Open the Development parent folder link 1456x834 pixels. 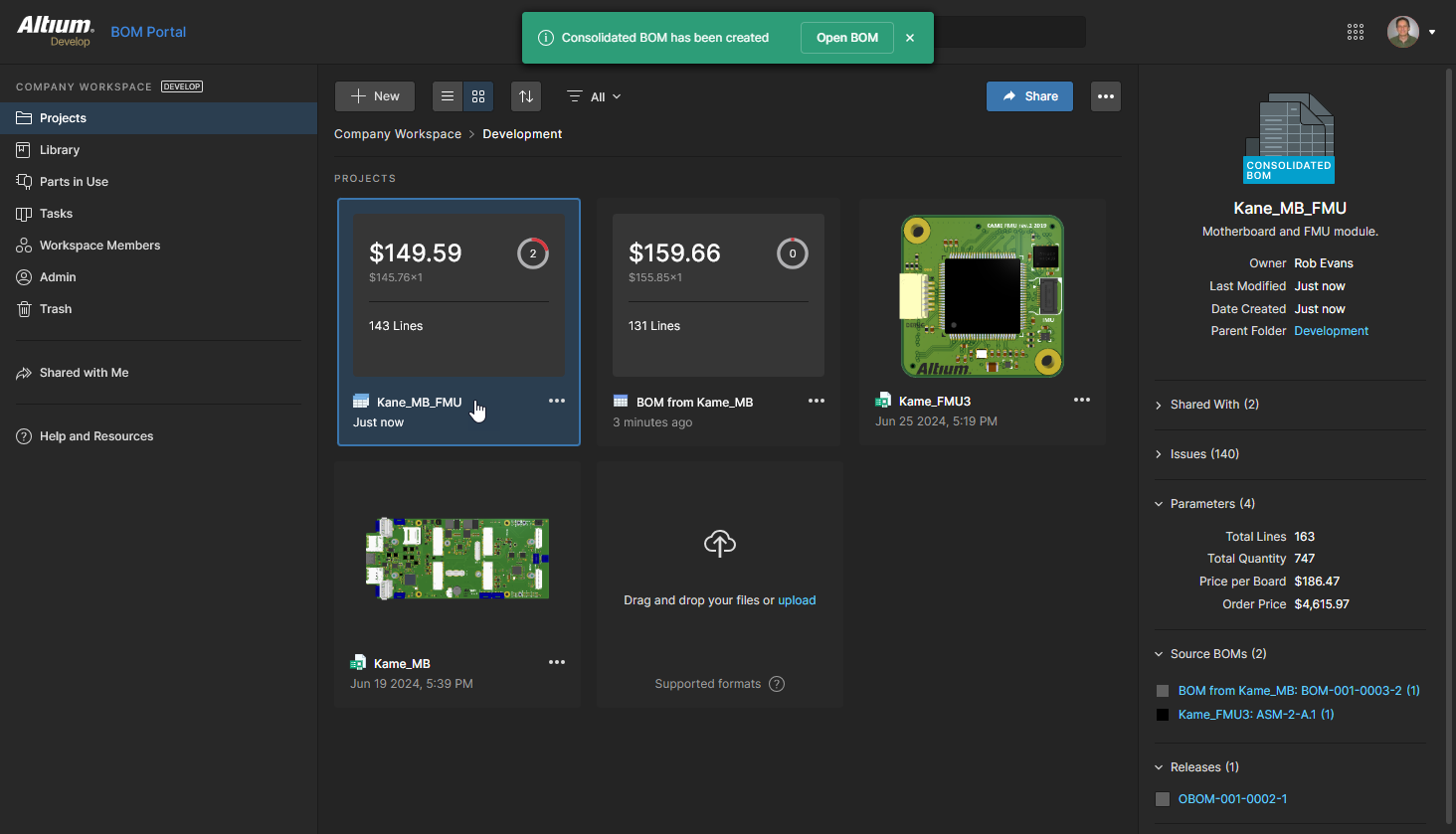point(1331,331)
